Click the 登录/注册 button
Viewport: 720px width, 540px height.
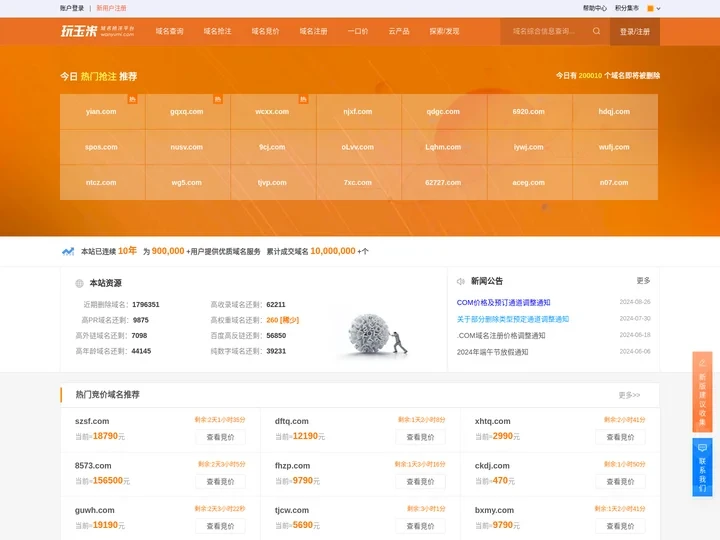[x=635, y=32]
